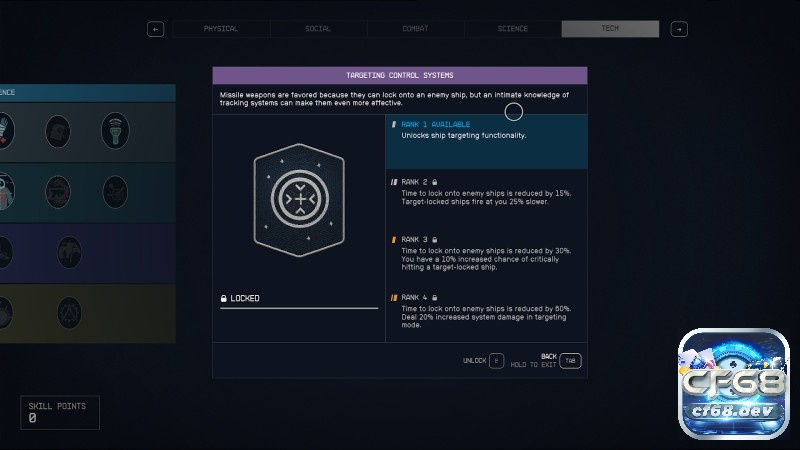Select the Rank 1 Available row
The height and width of the screenshot is (450, 800).
486,141
